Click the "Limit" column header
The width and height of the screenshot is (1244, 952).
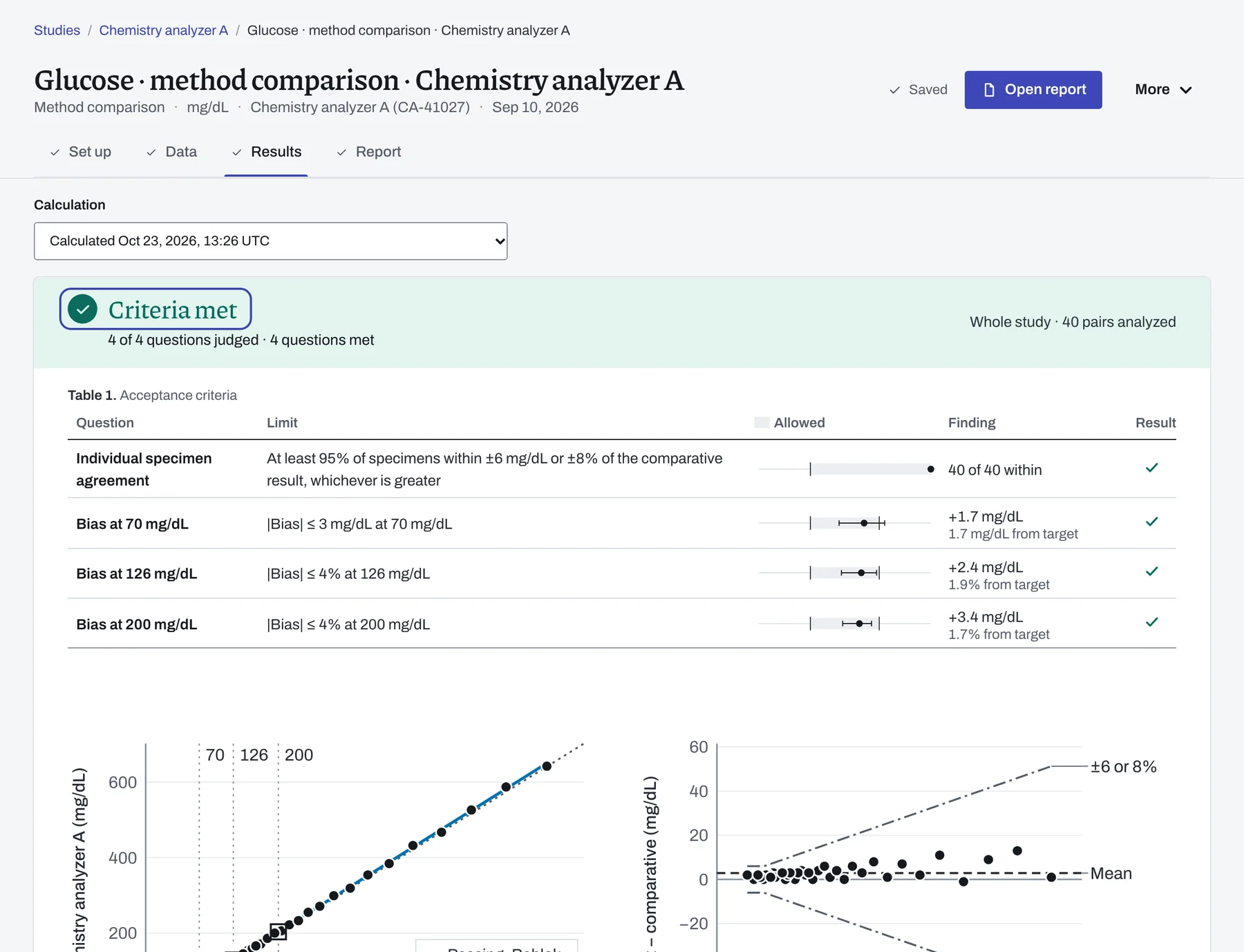pos(282,423)
